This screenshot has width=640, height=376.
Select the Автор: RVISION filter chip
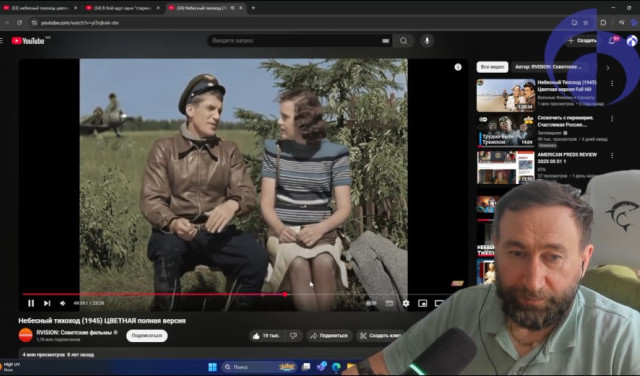(x=549, y=67)
